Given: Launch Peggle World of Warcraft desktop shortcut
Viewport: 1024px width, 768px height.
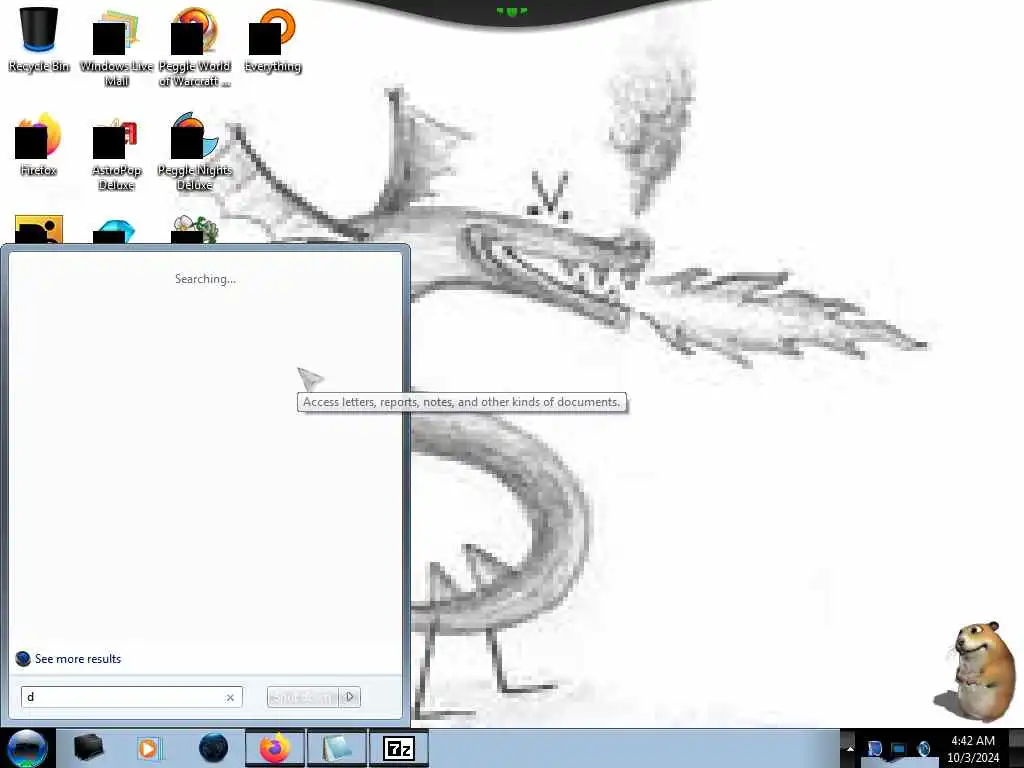Looking at the screenshot, I should pos(195,46).
